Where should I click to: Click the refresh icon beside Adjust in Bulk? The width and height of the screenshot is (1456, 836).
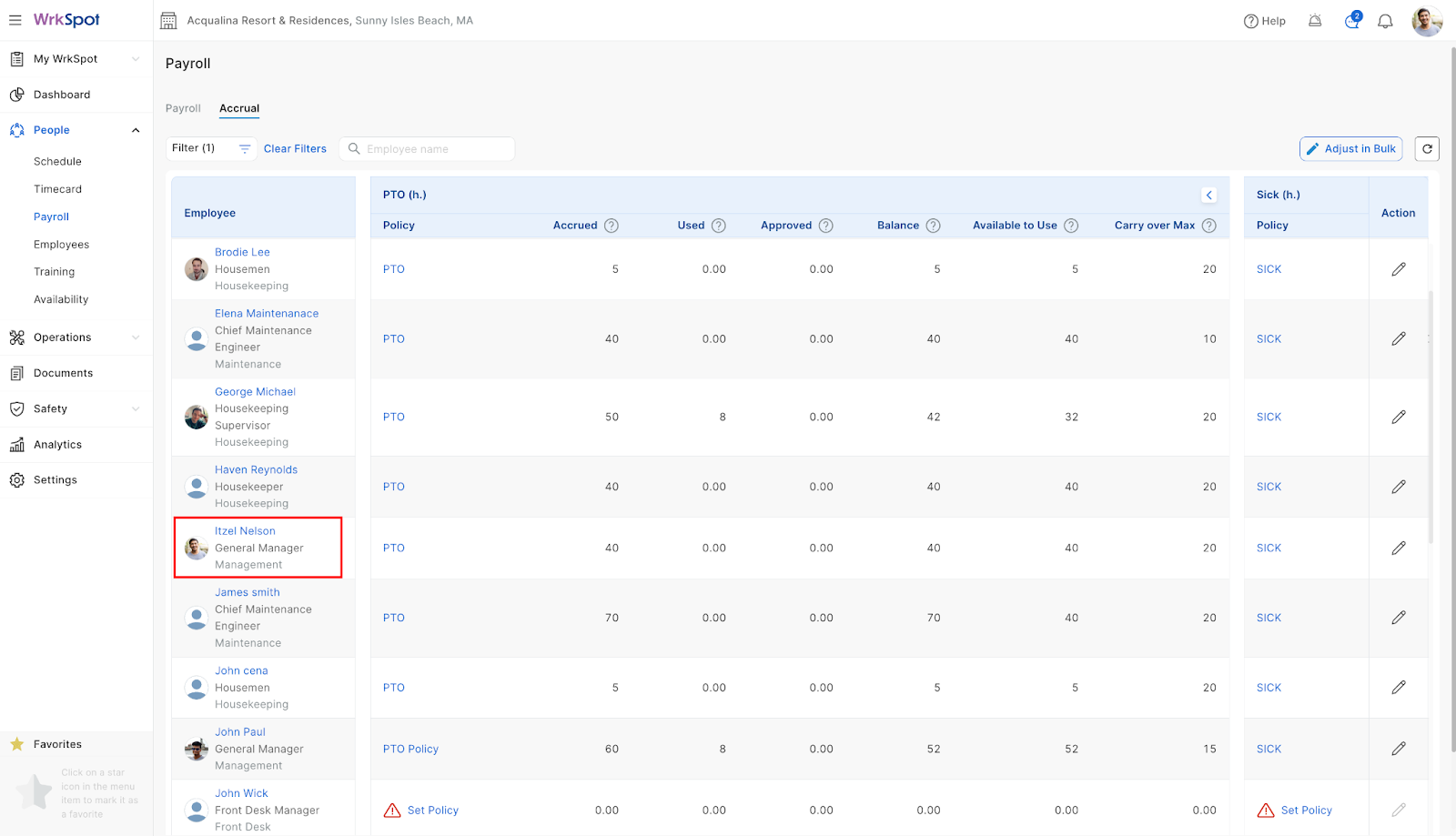1427,149
